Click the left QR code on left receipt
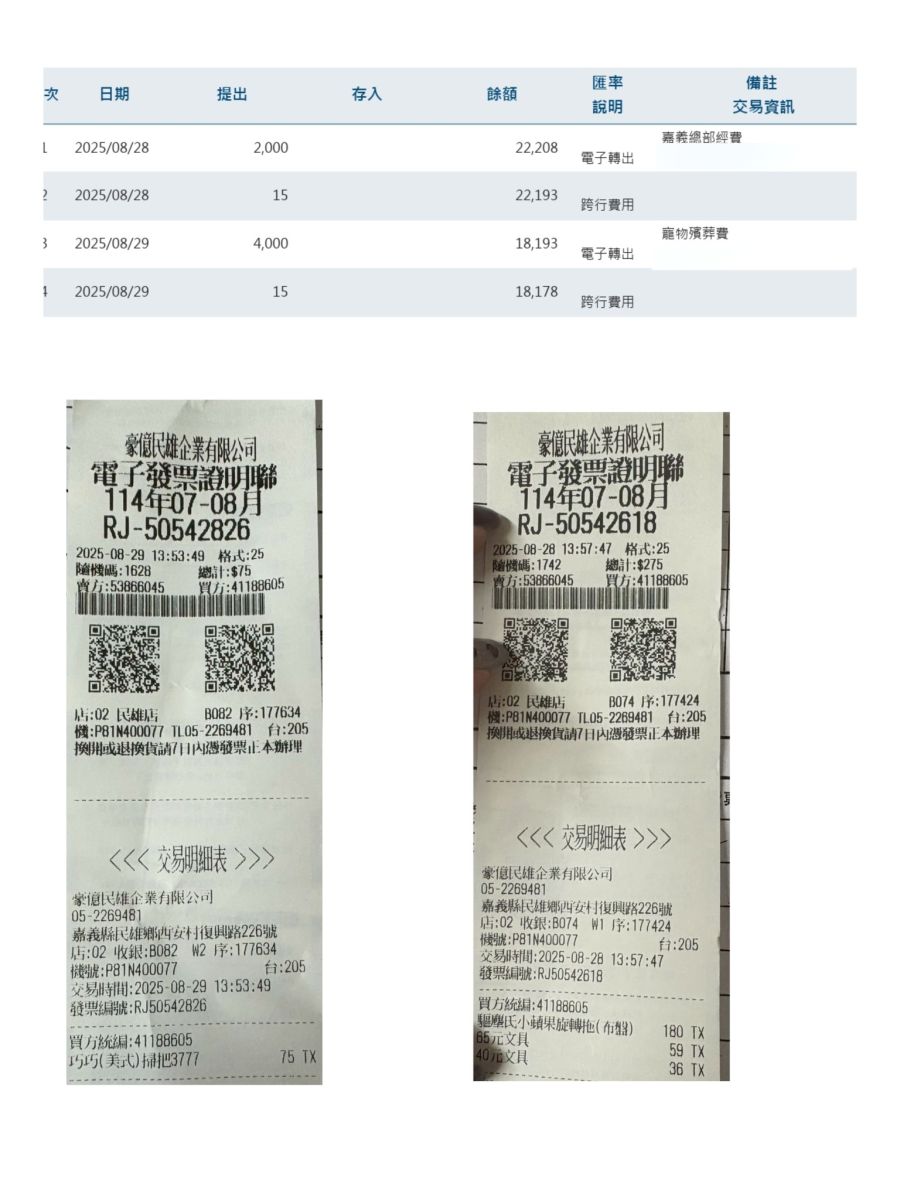900x1200 pixels. pos(124,658)
